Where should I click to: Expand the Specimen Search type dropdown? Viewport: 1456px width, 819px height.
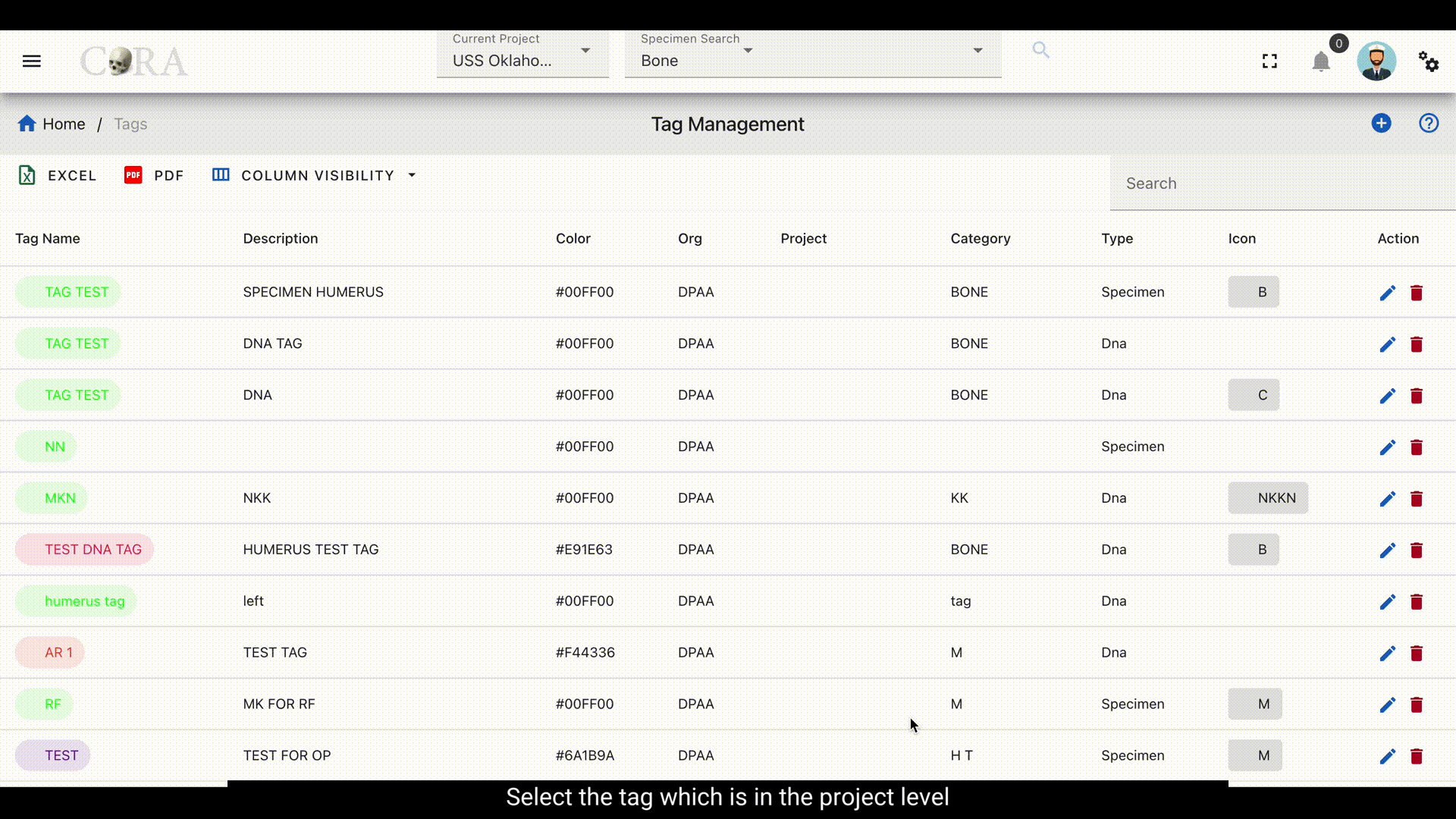748,50
